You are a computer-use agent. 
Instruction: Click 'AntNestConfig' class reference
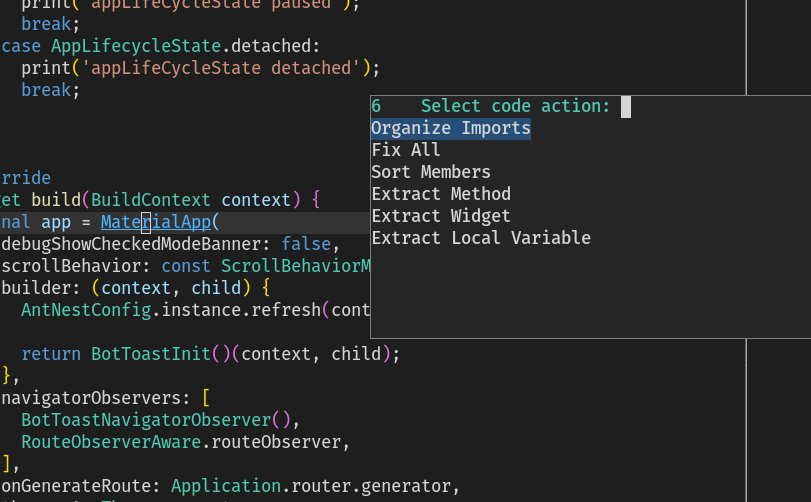click(x=86, y=310)
